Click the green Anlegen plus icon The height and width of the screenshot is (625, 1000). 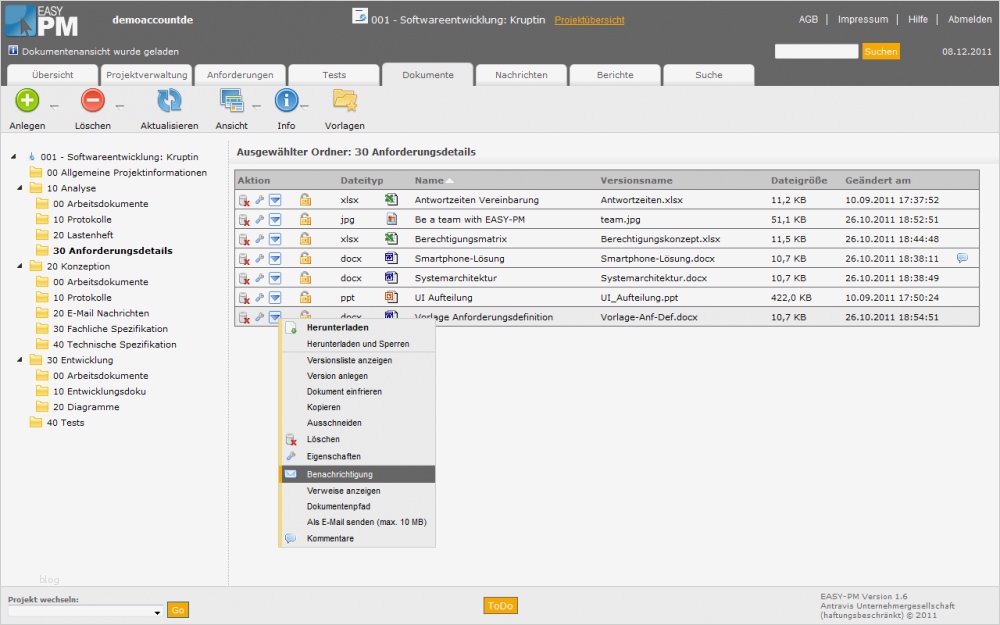[27, 101]
